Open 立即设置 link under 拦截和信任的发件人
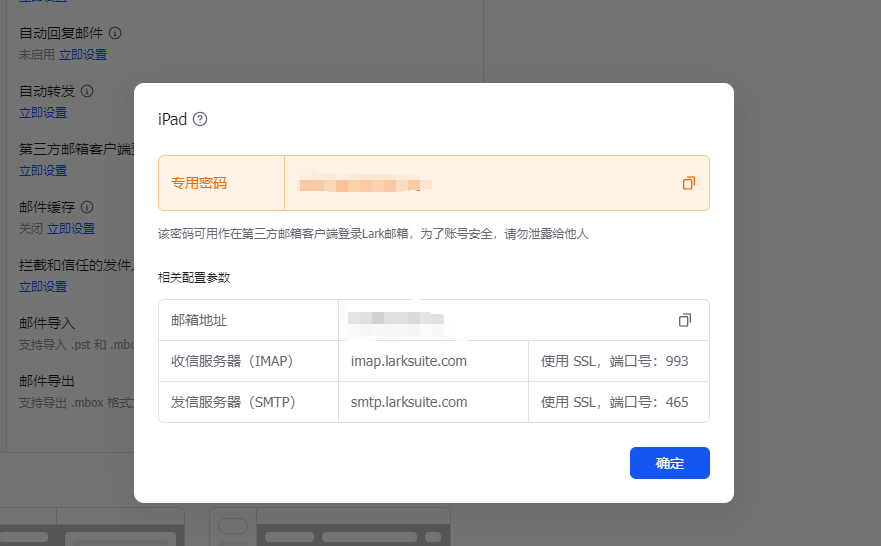881x546 pixels. pos(43,287)
